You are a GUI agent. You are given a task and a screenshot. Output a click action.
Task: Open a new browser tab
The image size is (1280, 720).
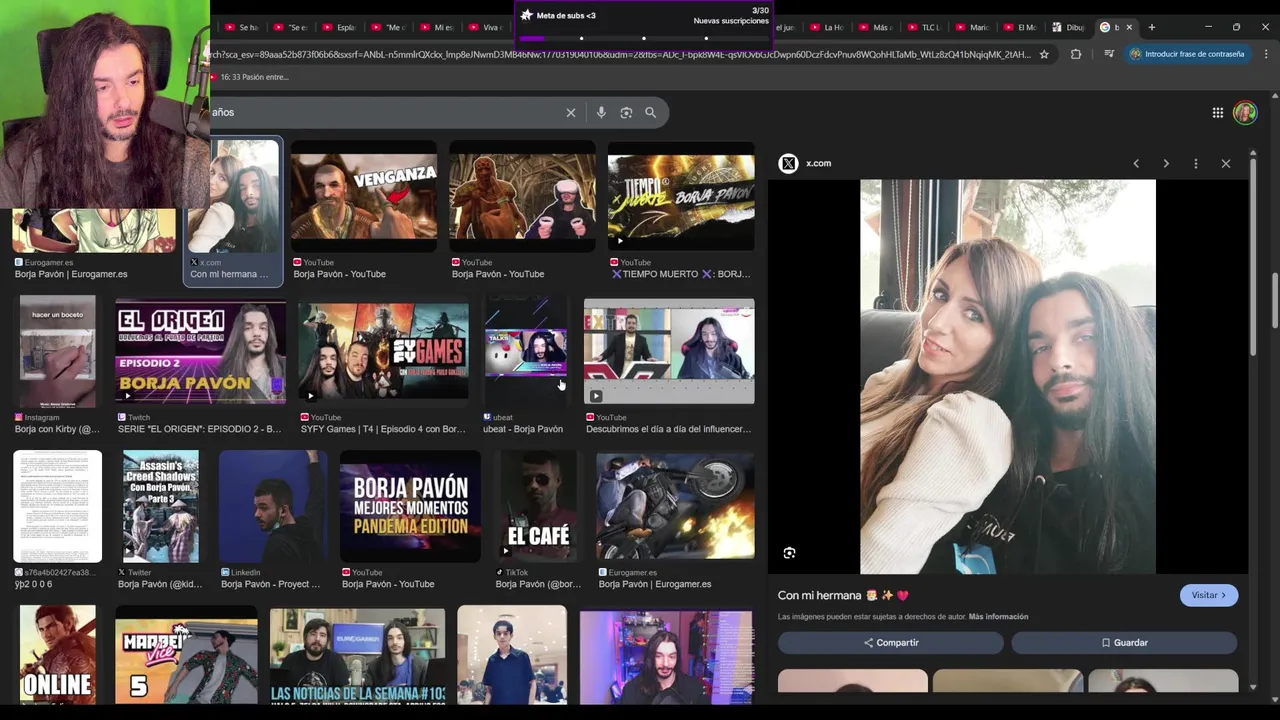tap(1152, 27)
